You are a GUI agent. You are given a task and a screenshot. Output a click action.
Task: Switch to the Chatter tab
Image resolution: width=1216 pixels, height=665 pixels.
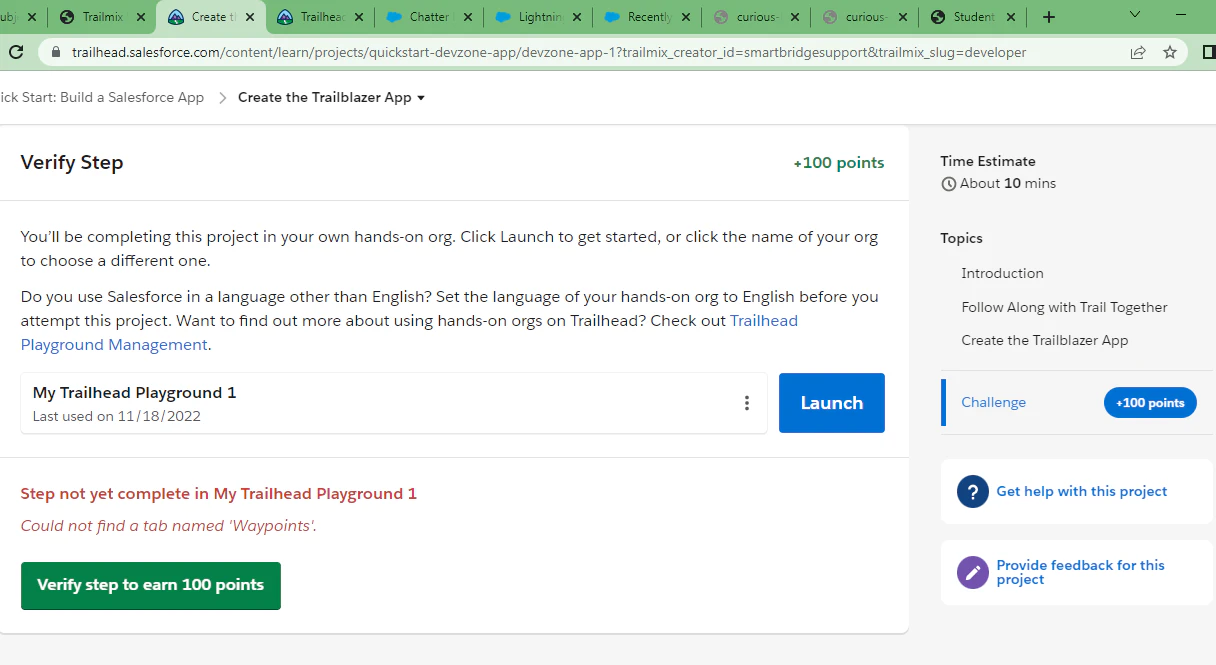click(428, 17)
